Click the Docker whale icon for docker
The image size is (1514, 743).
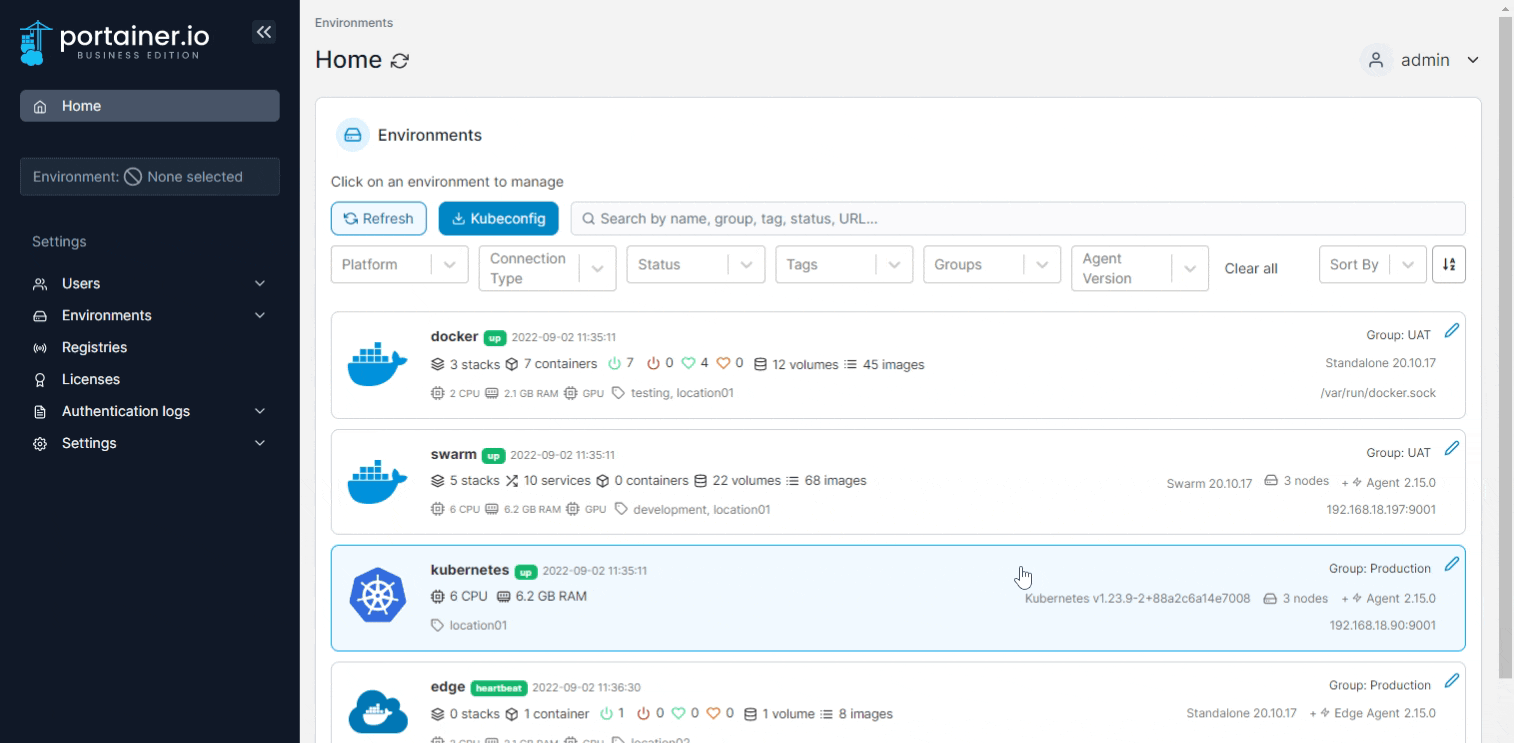377,364
